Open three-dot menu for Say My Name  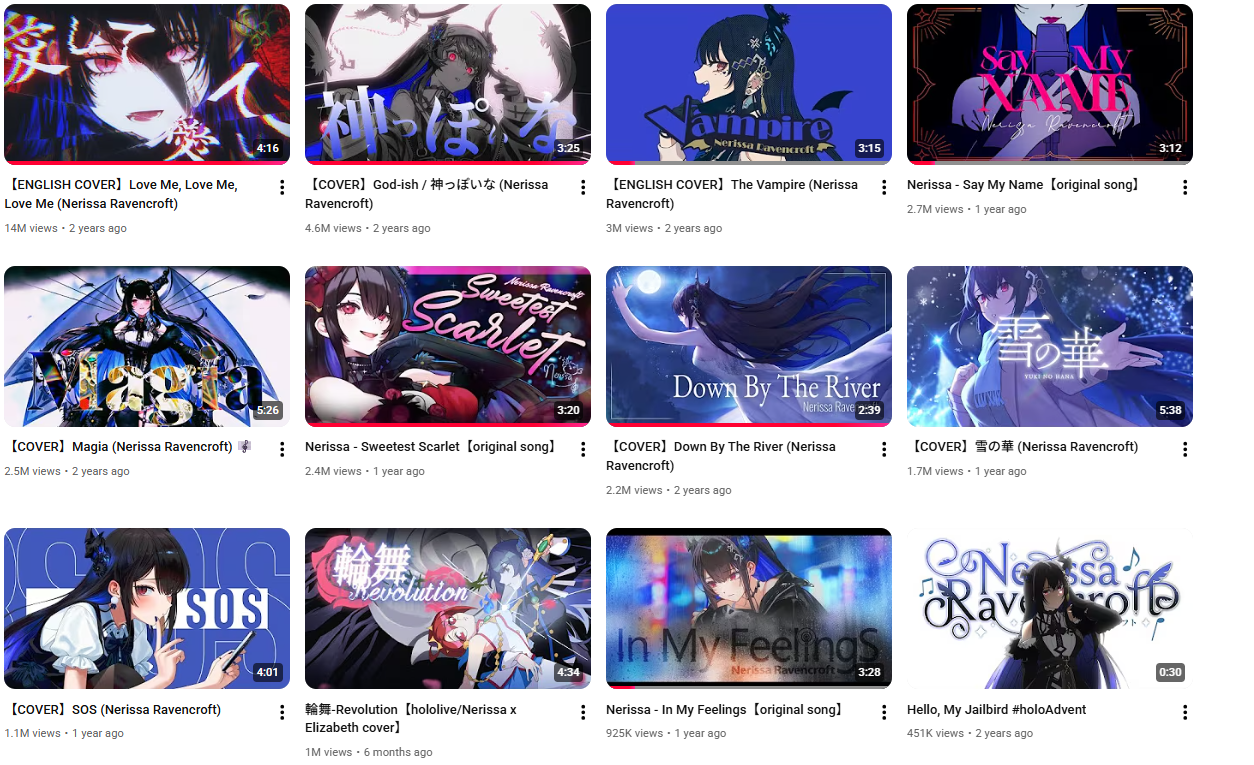point(1185,187)
